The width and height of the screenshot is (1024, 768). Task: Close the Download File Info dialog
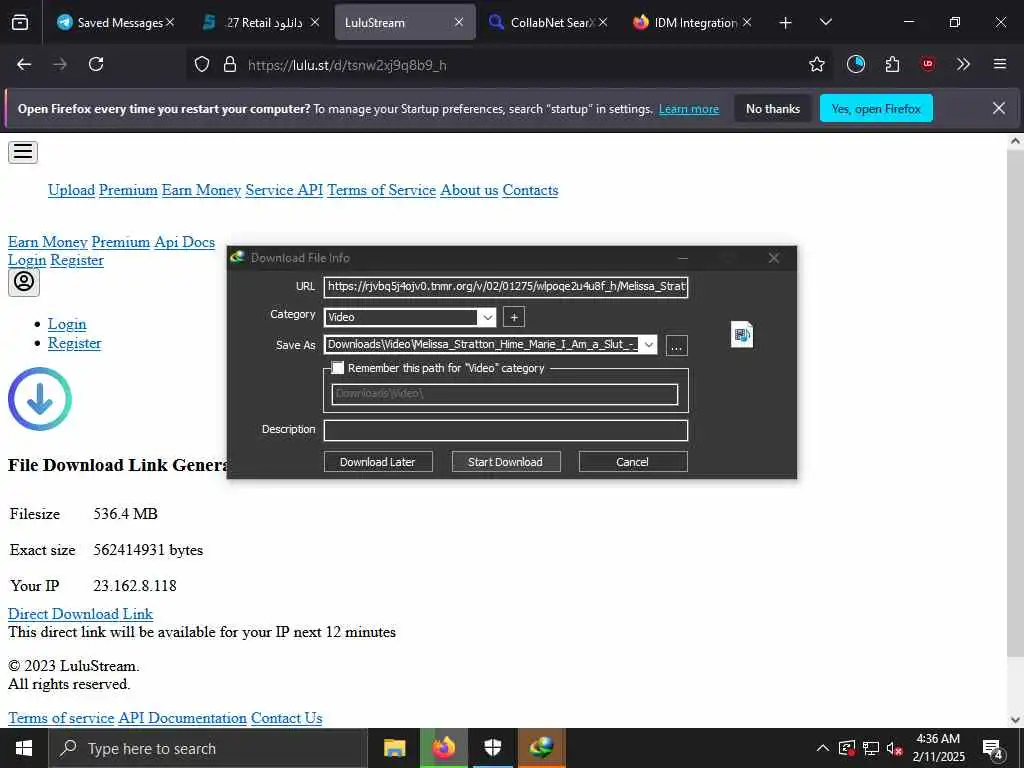pyautogui.click(x=774, y=258)
